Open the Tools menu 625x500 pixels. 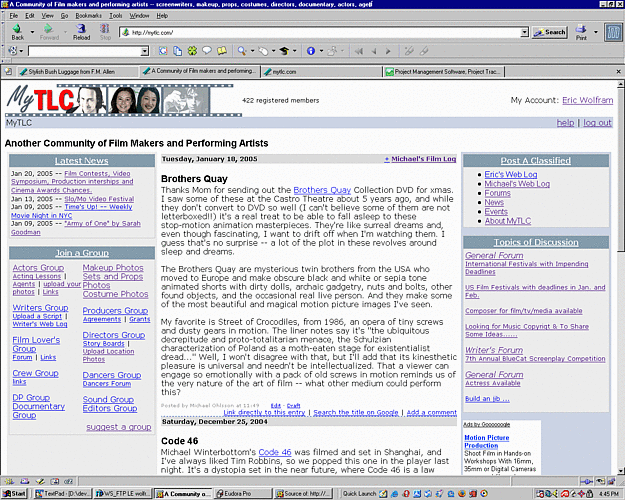[x=116, y=16]
